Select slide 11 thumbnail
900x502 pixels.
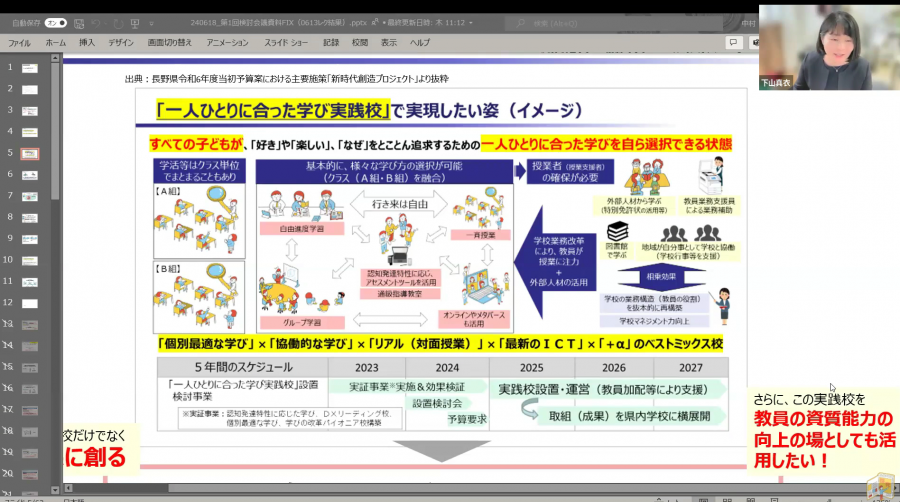coord(30,282)
